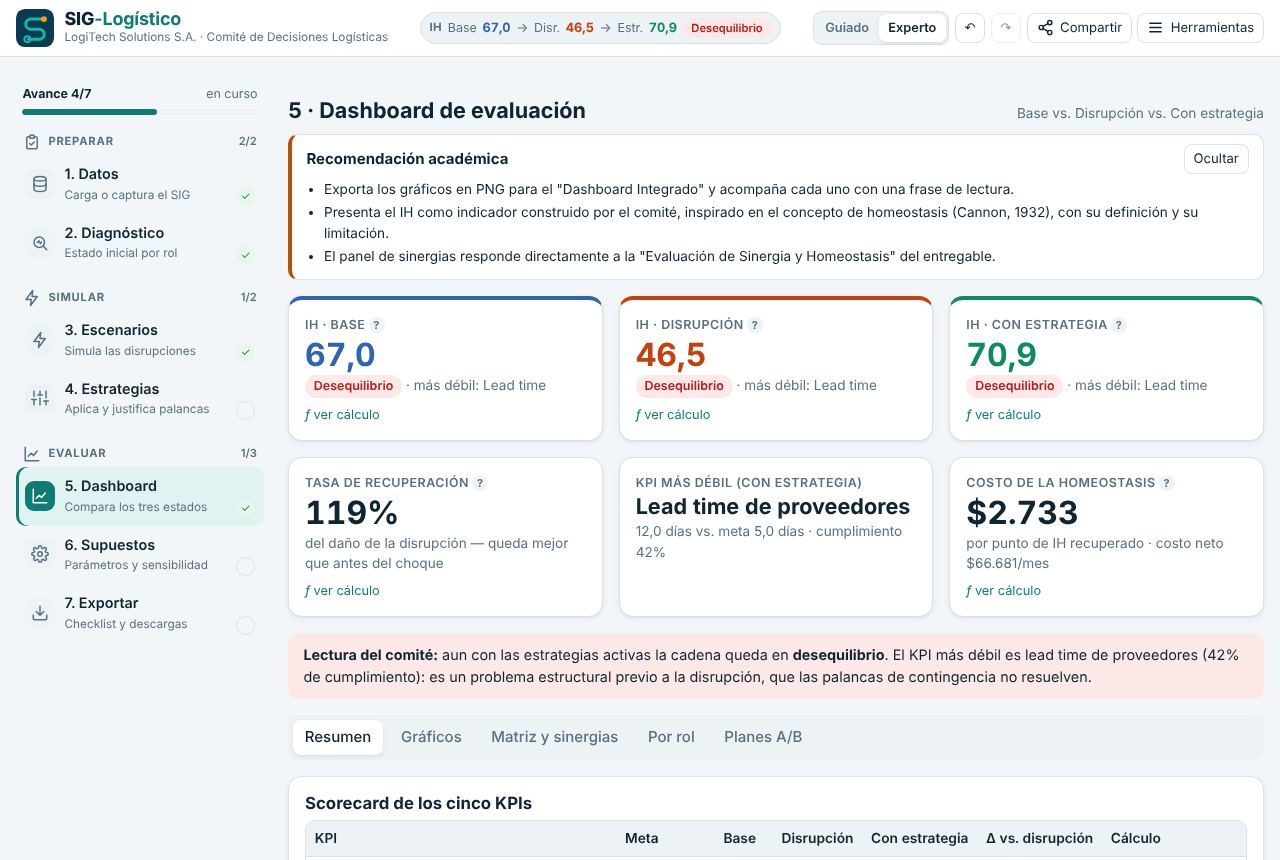Click the SIG-Logístico app logo icon
Image resolution: width=1280 pixels, height=860 pixels.
(35, 28)
